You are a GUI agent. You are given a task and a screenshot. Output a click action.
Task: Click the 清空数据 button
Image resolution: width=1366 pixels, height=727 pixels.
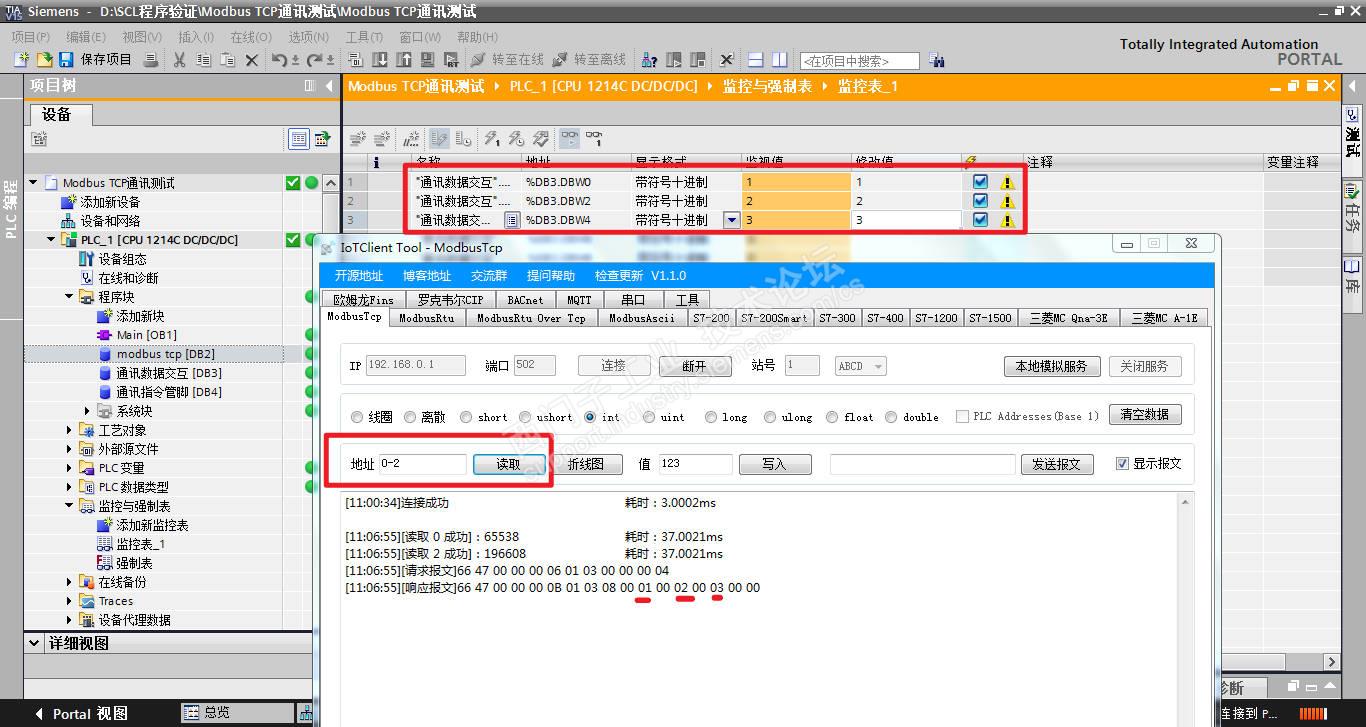coord(1145,415)
